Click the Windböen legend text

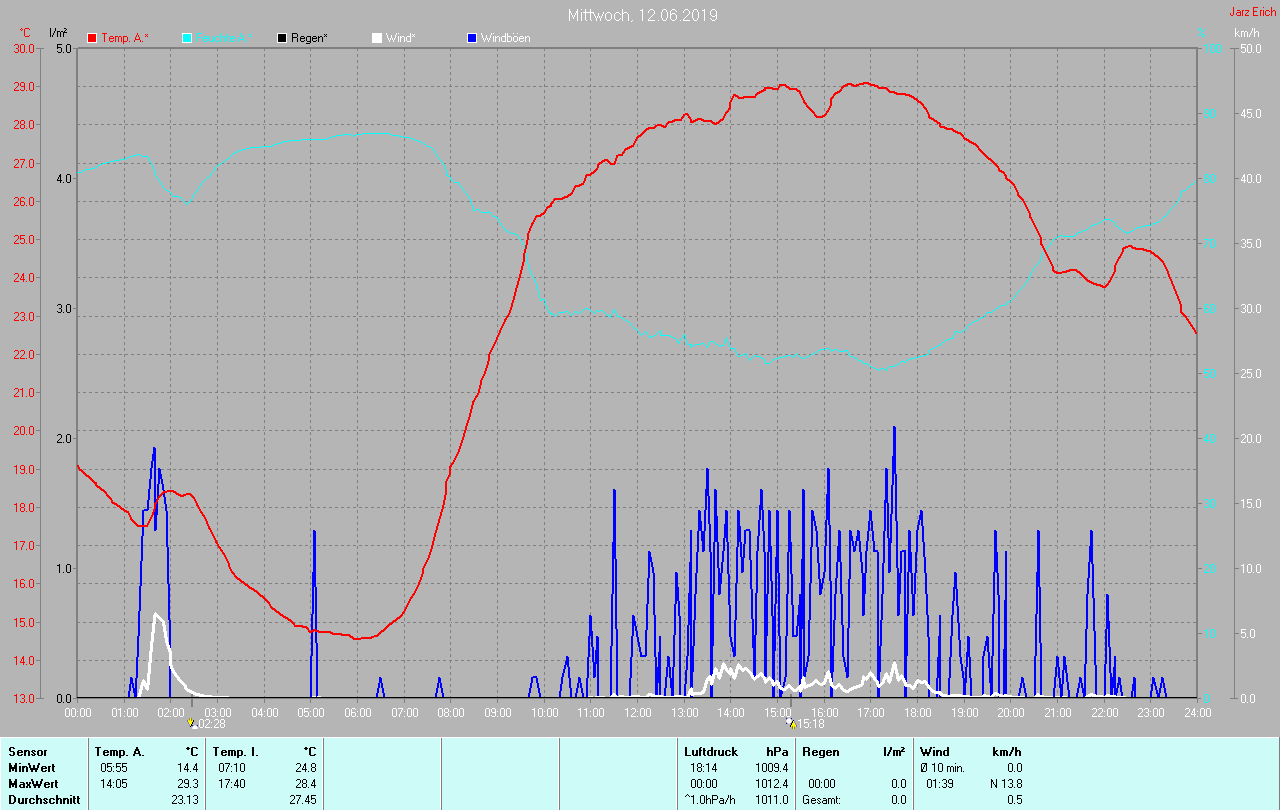(505, 38)
